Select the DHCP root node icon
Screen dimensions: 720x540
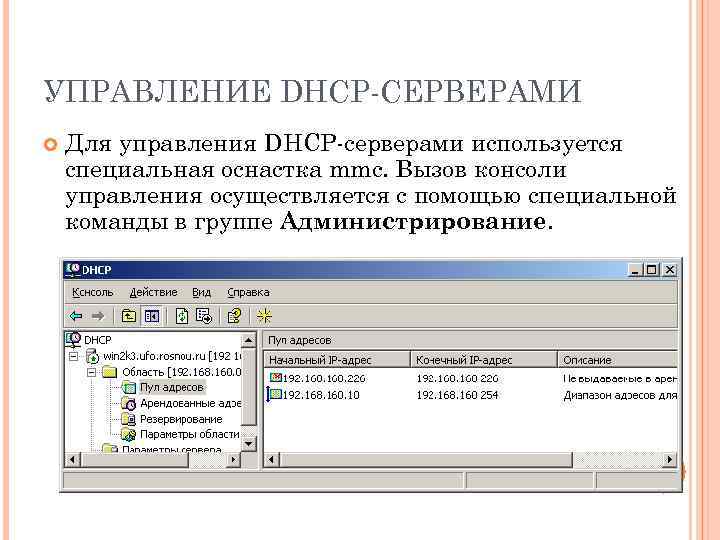(73, 340)
